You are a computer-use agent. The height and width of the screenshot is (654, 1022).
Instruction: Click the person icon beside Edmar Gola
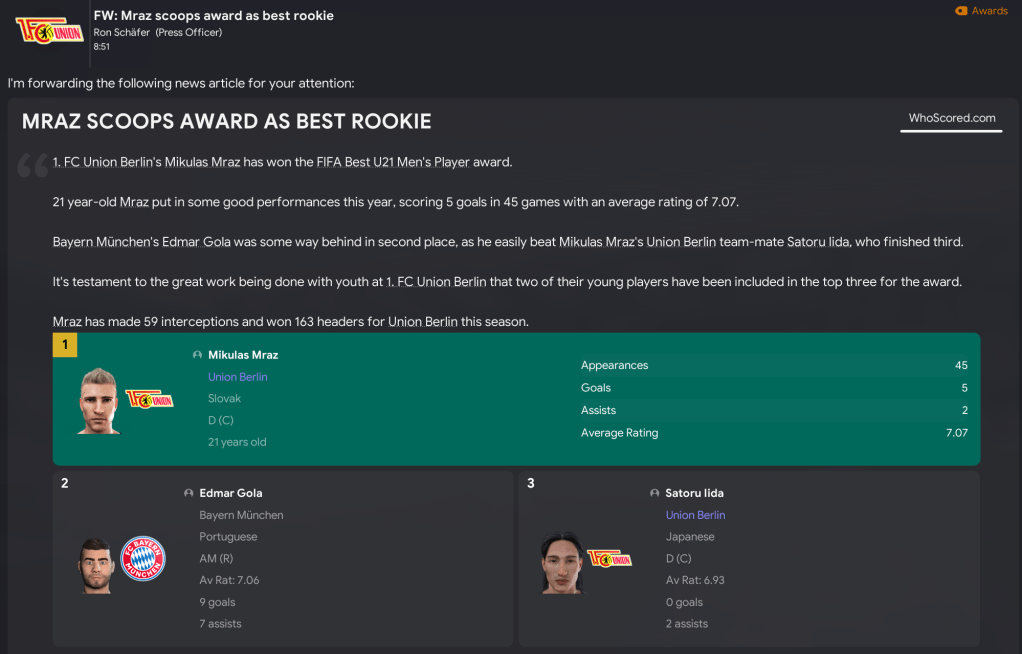[x=189, y=493]
